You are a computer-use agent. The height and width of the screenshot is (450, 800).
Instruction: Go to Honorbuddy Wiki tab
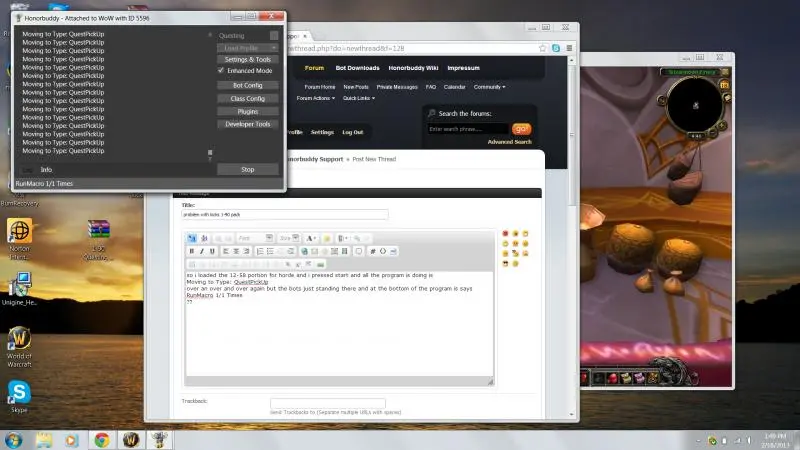[419, 68]
